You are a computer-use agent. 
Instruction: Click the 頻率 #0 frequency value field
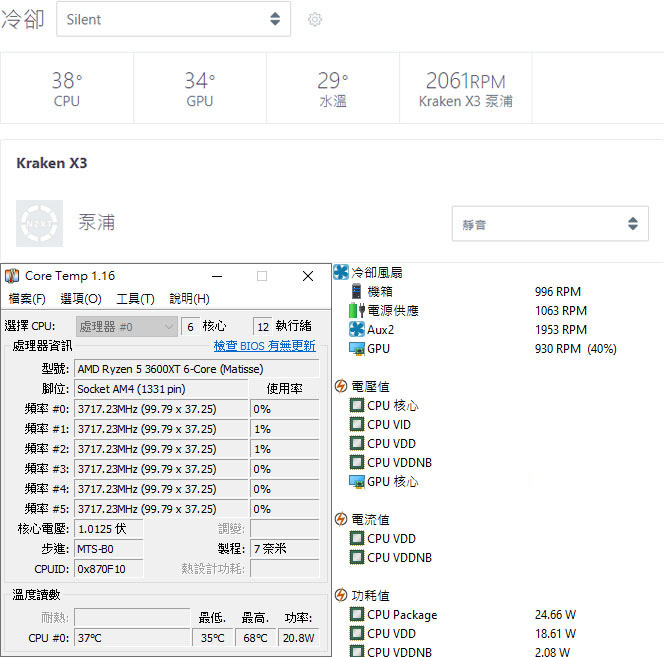[x=161, y=409]
